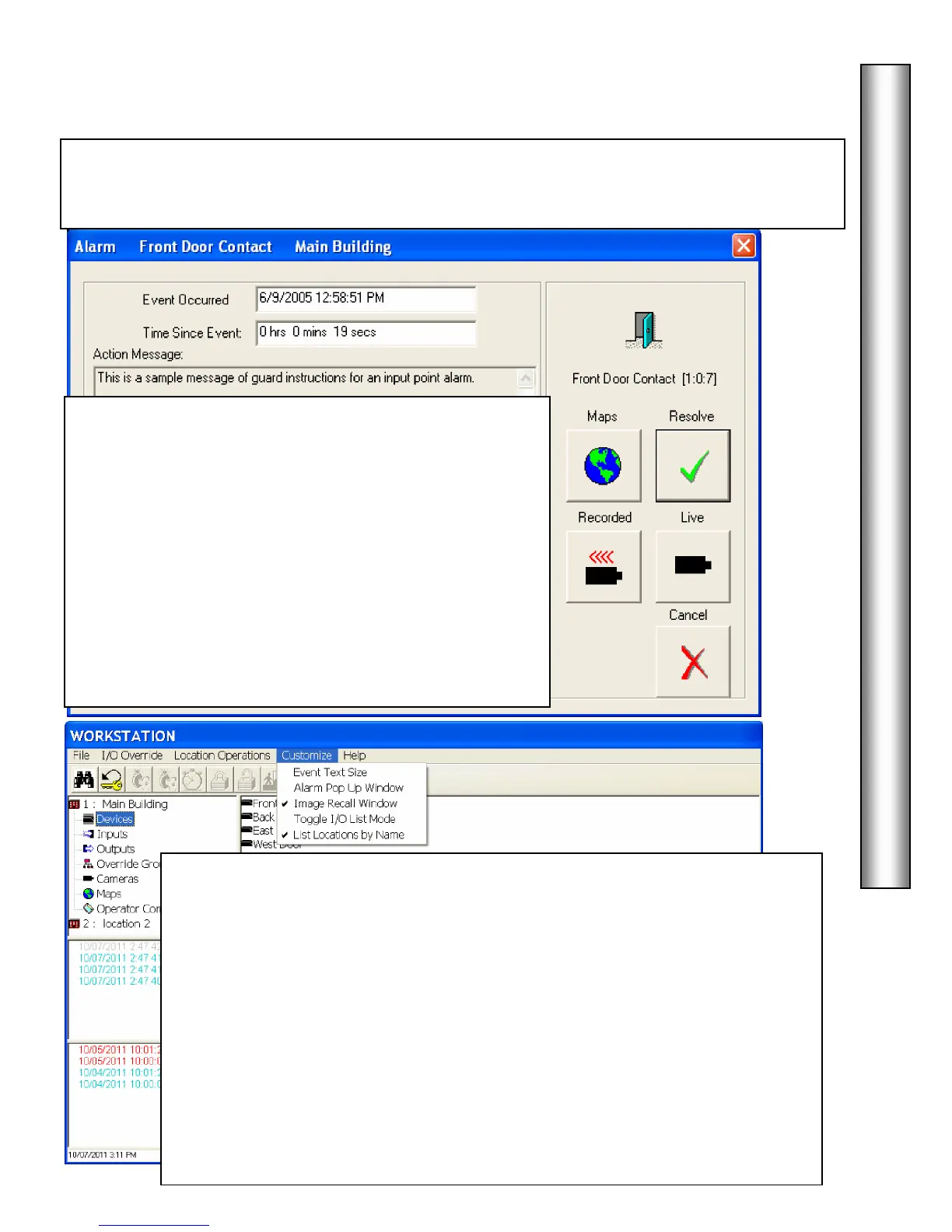
Task: Open Maps with the globe button
Action: coord(603,466)
